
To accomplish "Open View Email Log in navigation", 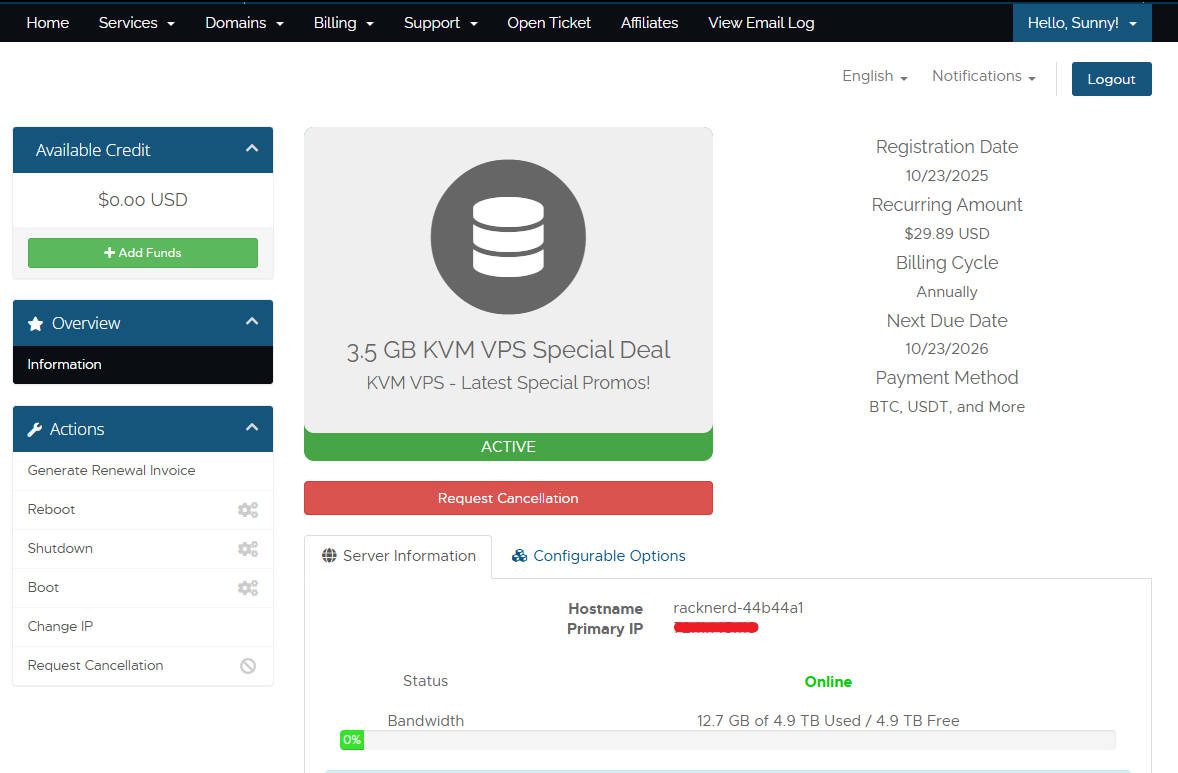I will 761,23.
